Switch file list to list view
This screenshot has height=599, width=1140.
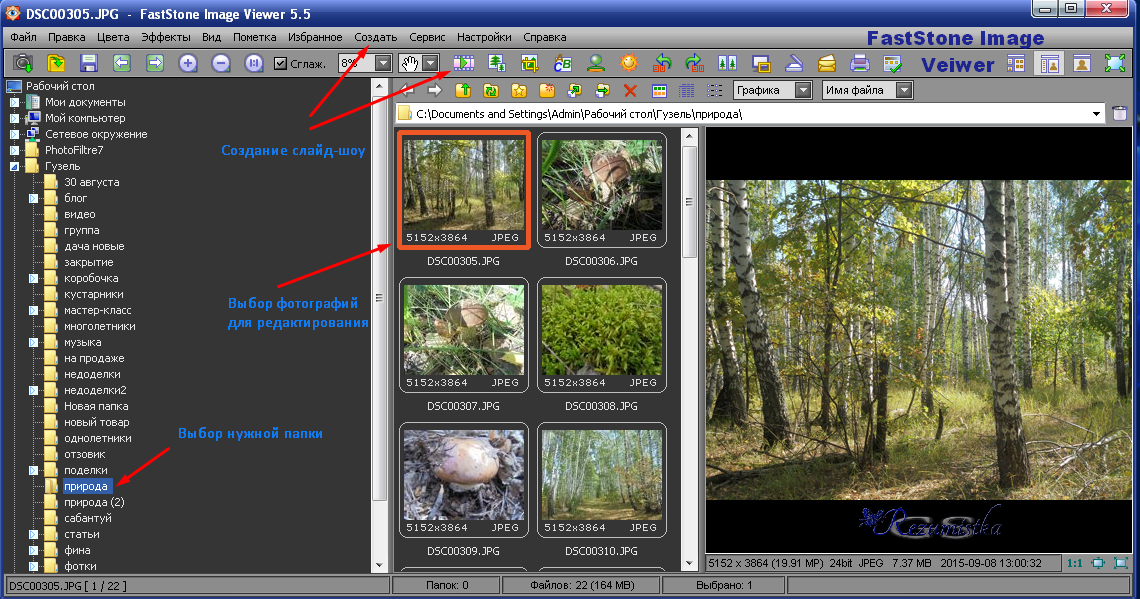(715, 90)
